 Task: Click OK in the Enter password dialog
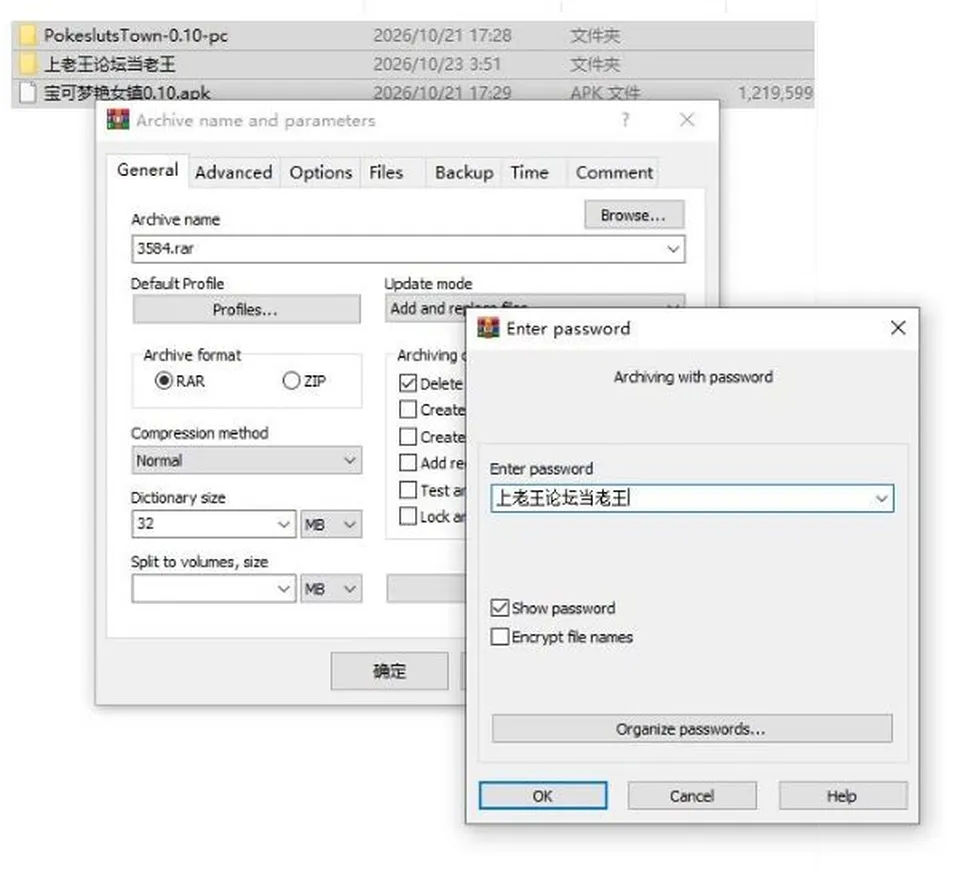click(x=543, y=796)
